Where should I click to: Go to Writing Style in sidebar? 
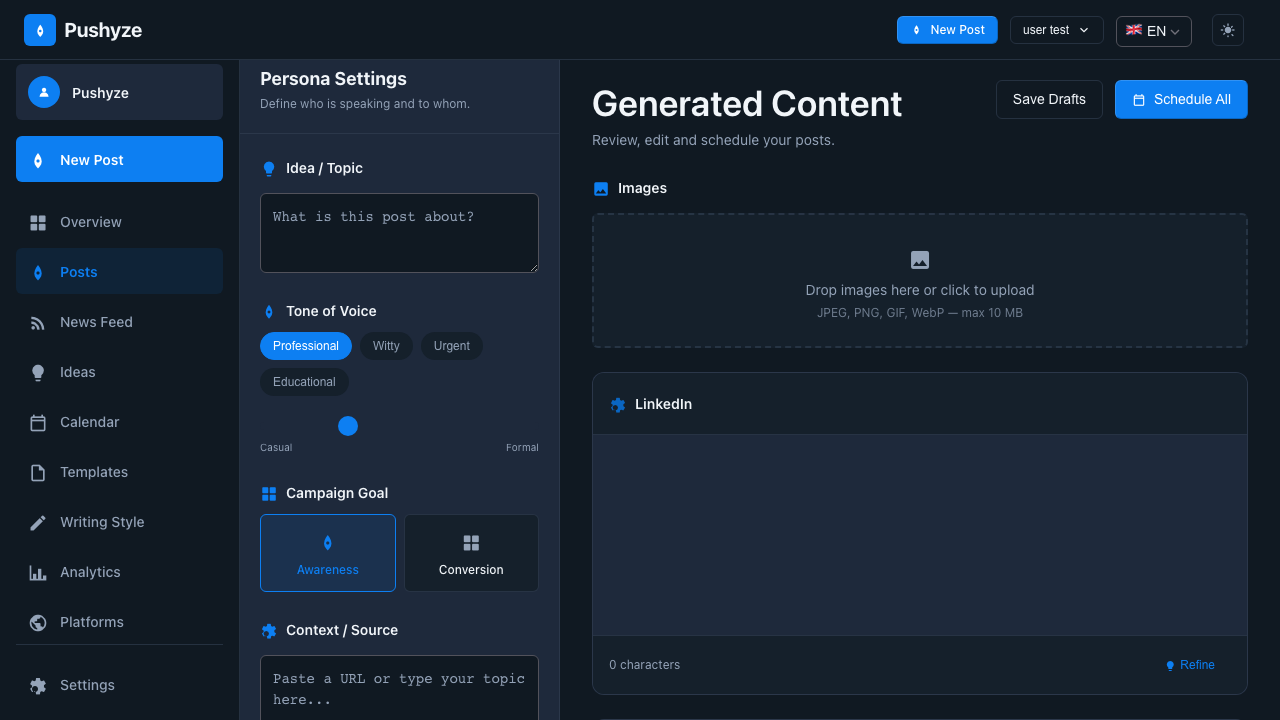coord(102,522)
